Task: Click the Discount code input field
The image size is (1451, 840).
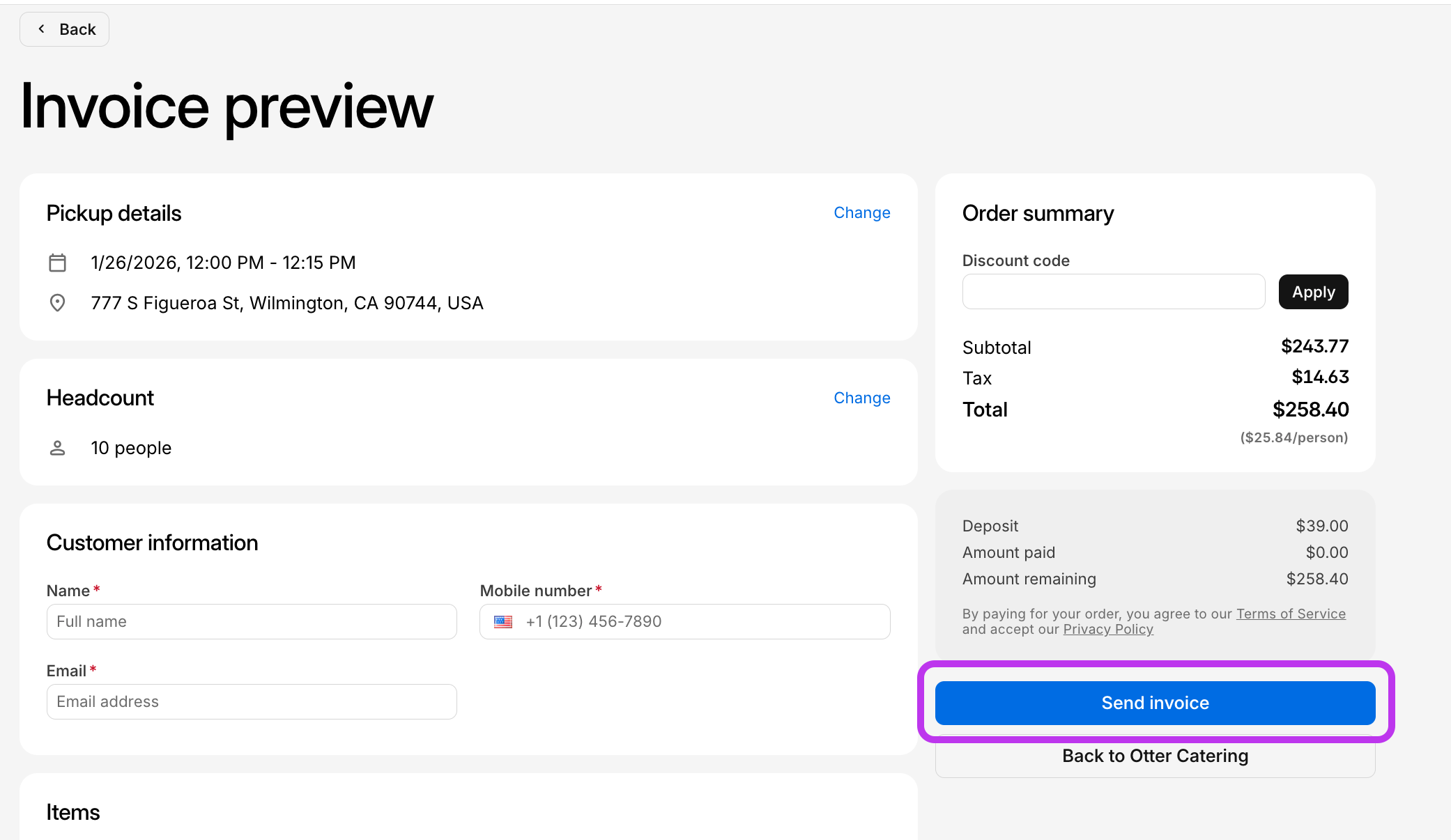Action: coord(1113,291)
